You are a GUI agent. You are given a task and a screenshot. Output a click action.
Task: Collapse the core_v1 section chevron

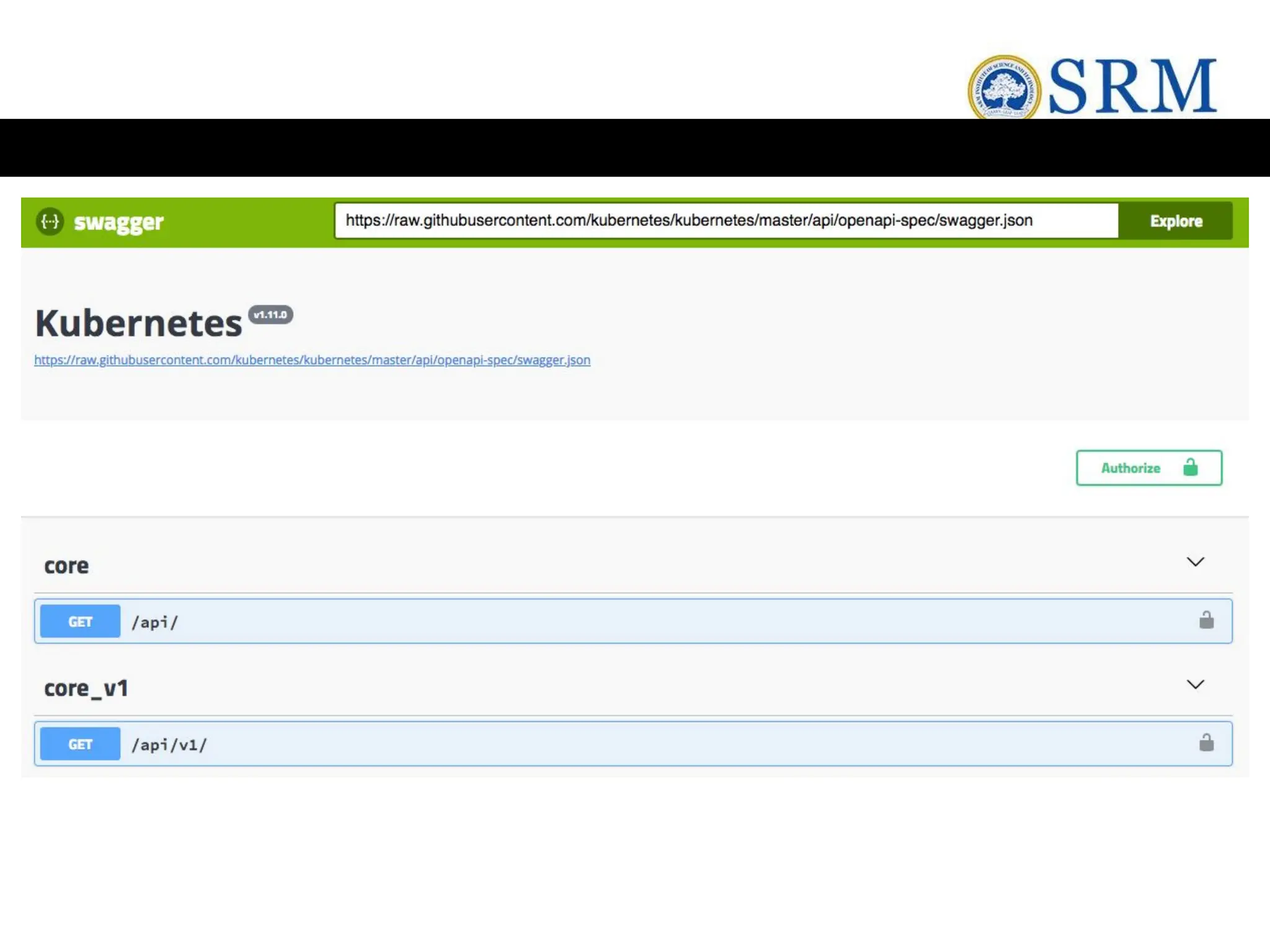click(x=1195, y=685)
